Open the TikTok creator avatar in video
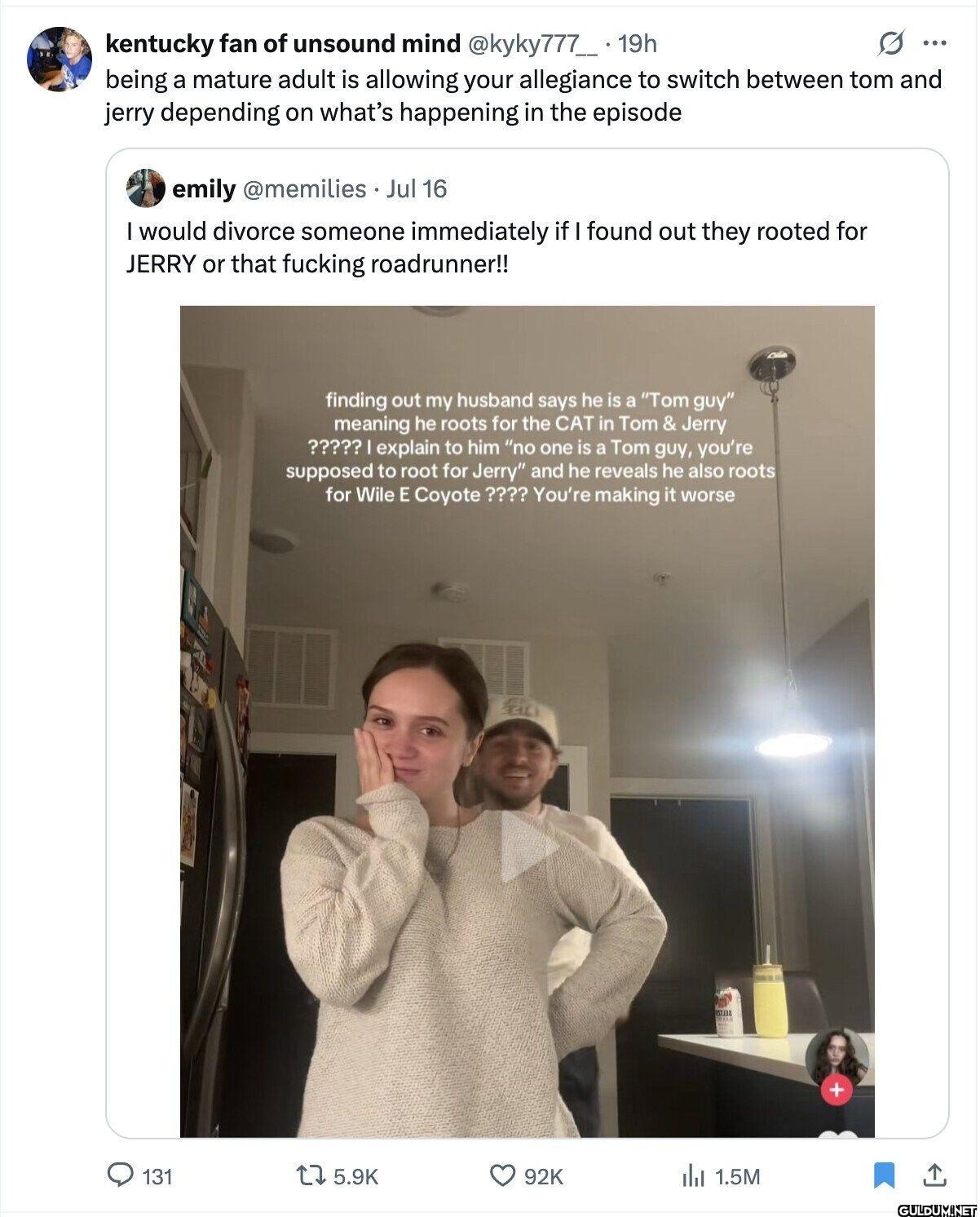 837,1057
